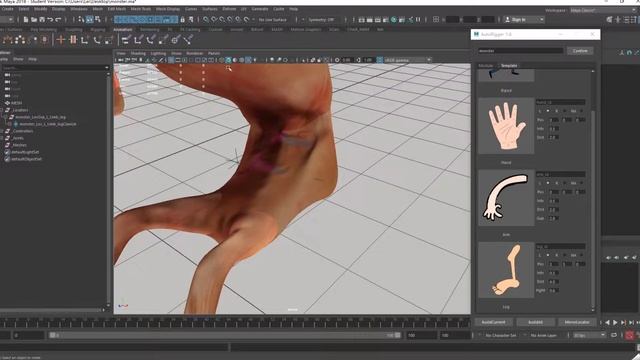This screenshot has width=640, height=360.
Task: Click the middle Build All button
Action: (535, 322)
